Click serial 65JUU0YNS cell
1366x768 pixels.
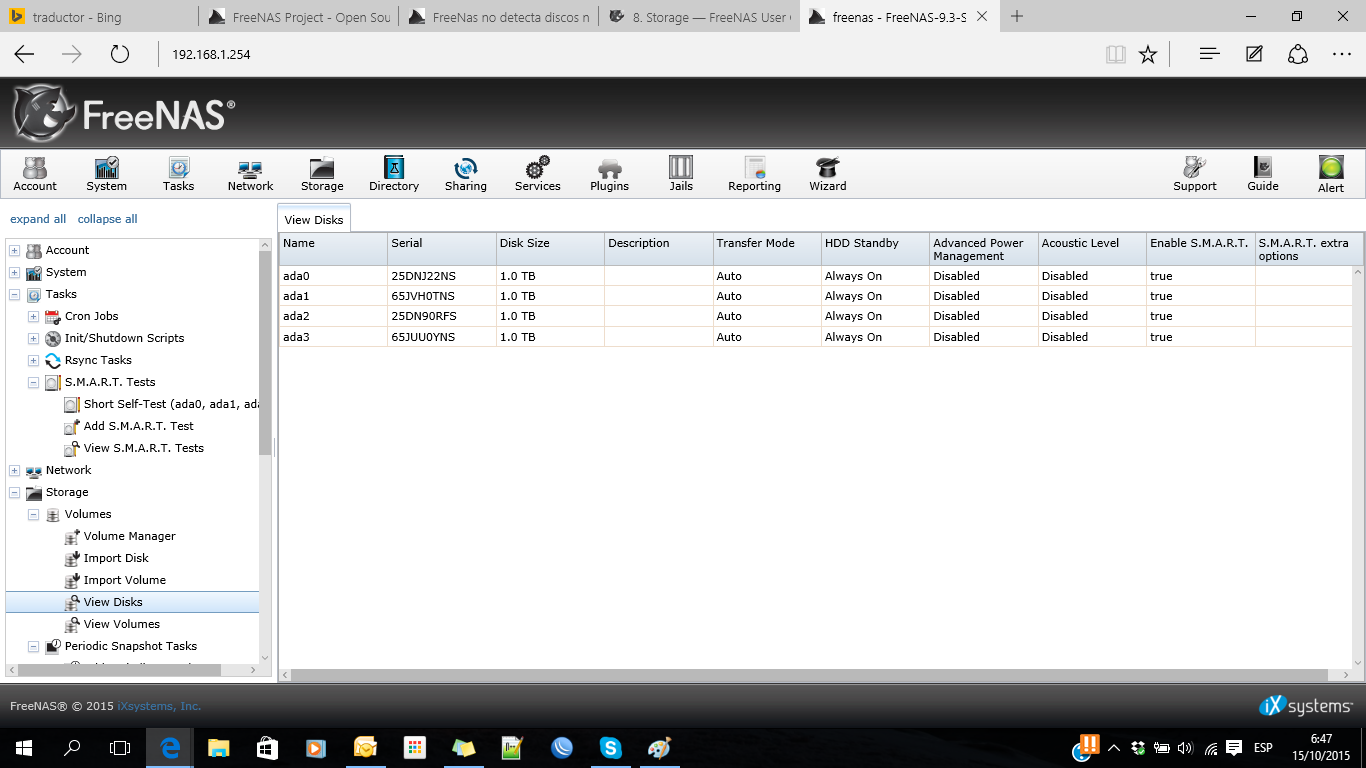click(441, 337)
